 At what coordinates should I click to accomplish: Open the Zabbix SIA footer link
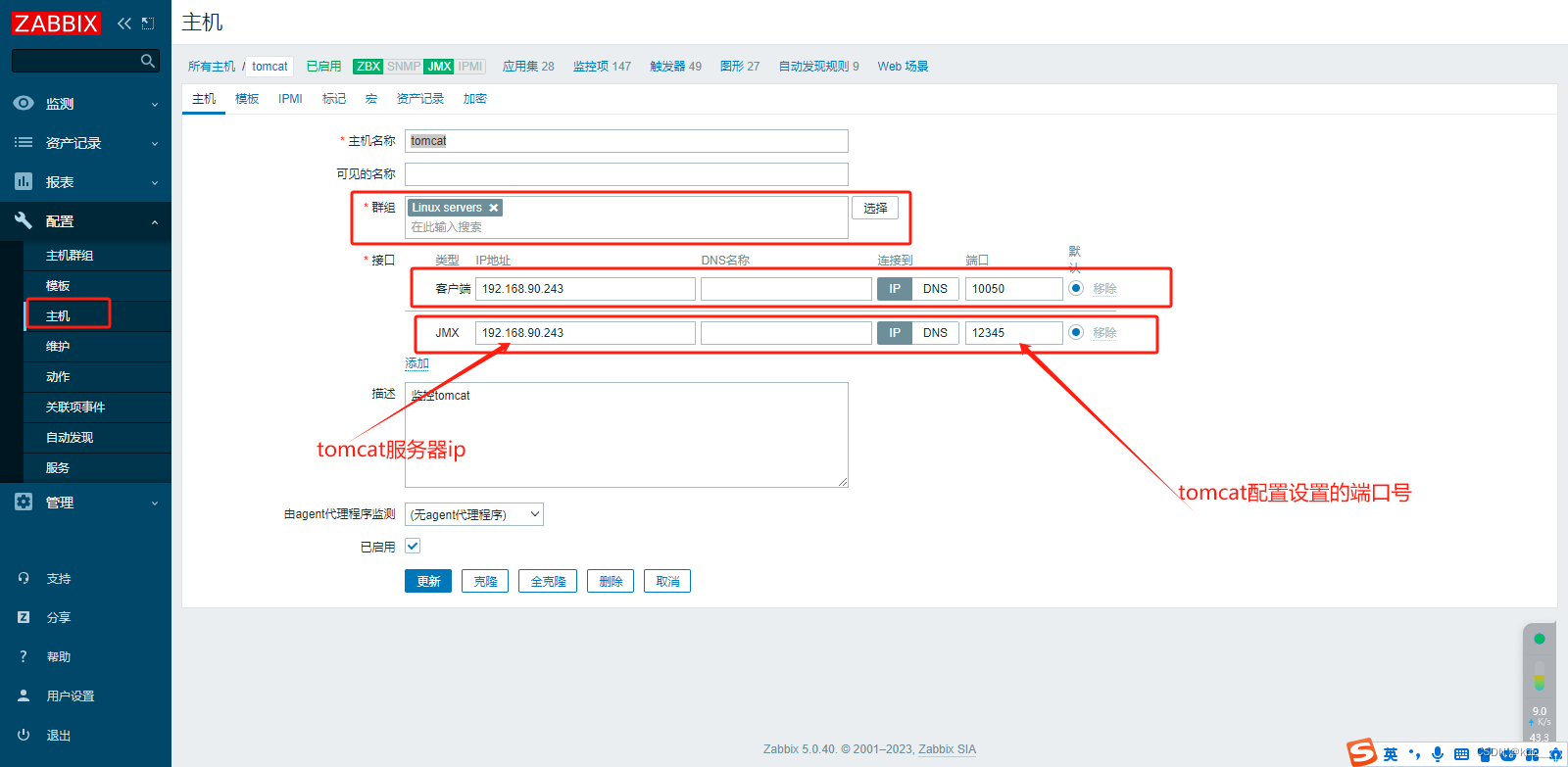coord(947,749)
